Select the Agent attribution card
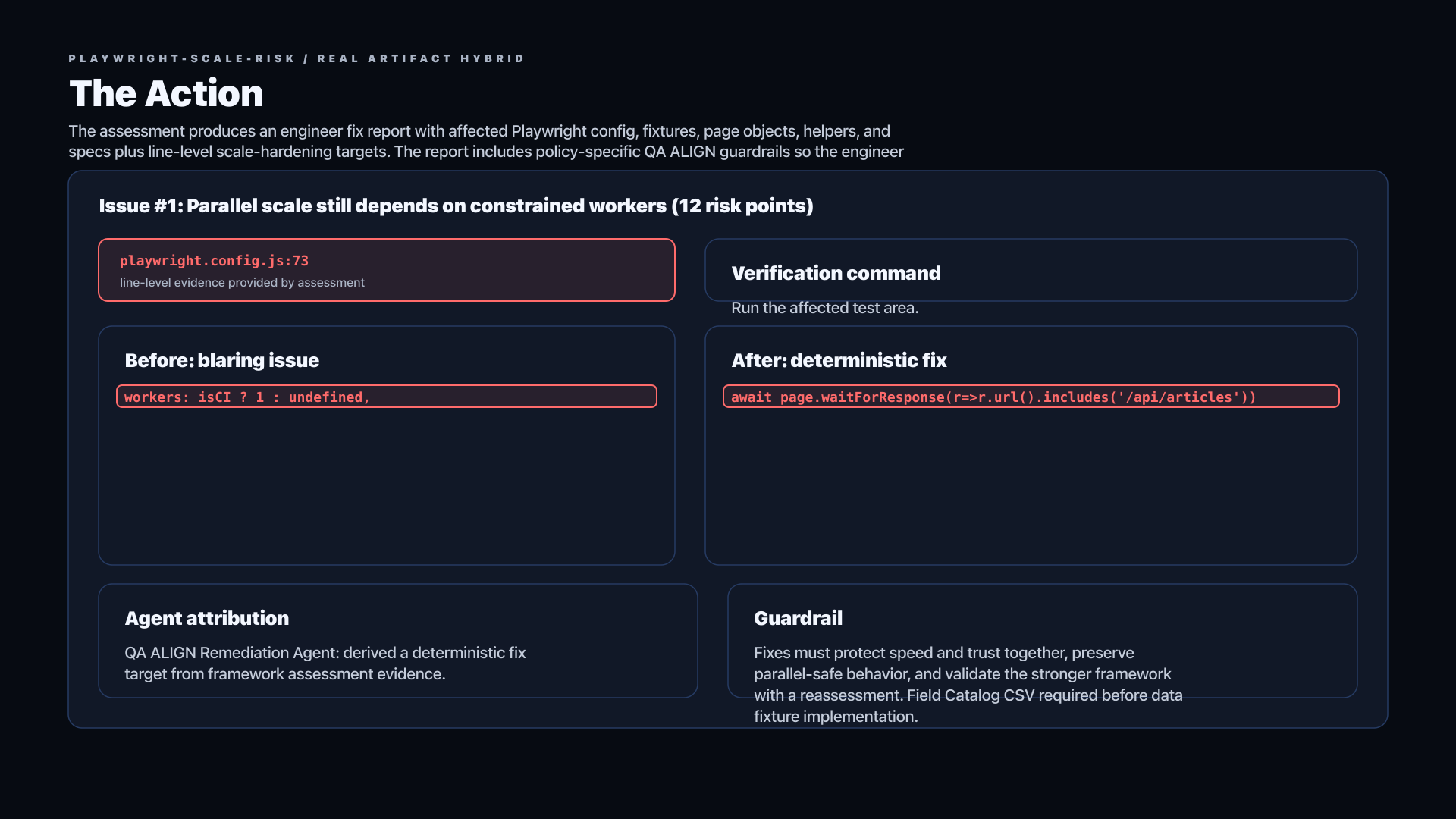The image size is (1456, 819). [398, 641]
